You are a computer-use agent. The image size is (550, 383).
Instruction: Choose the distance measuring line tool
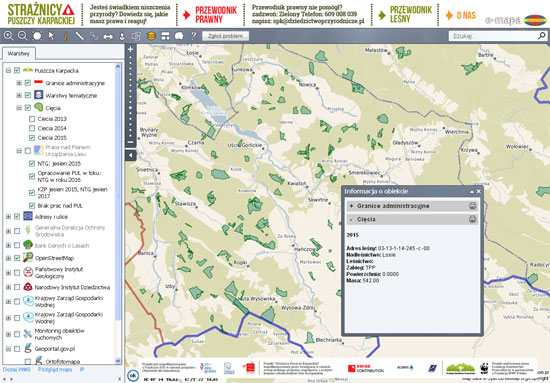coord(80,36)
